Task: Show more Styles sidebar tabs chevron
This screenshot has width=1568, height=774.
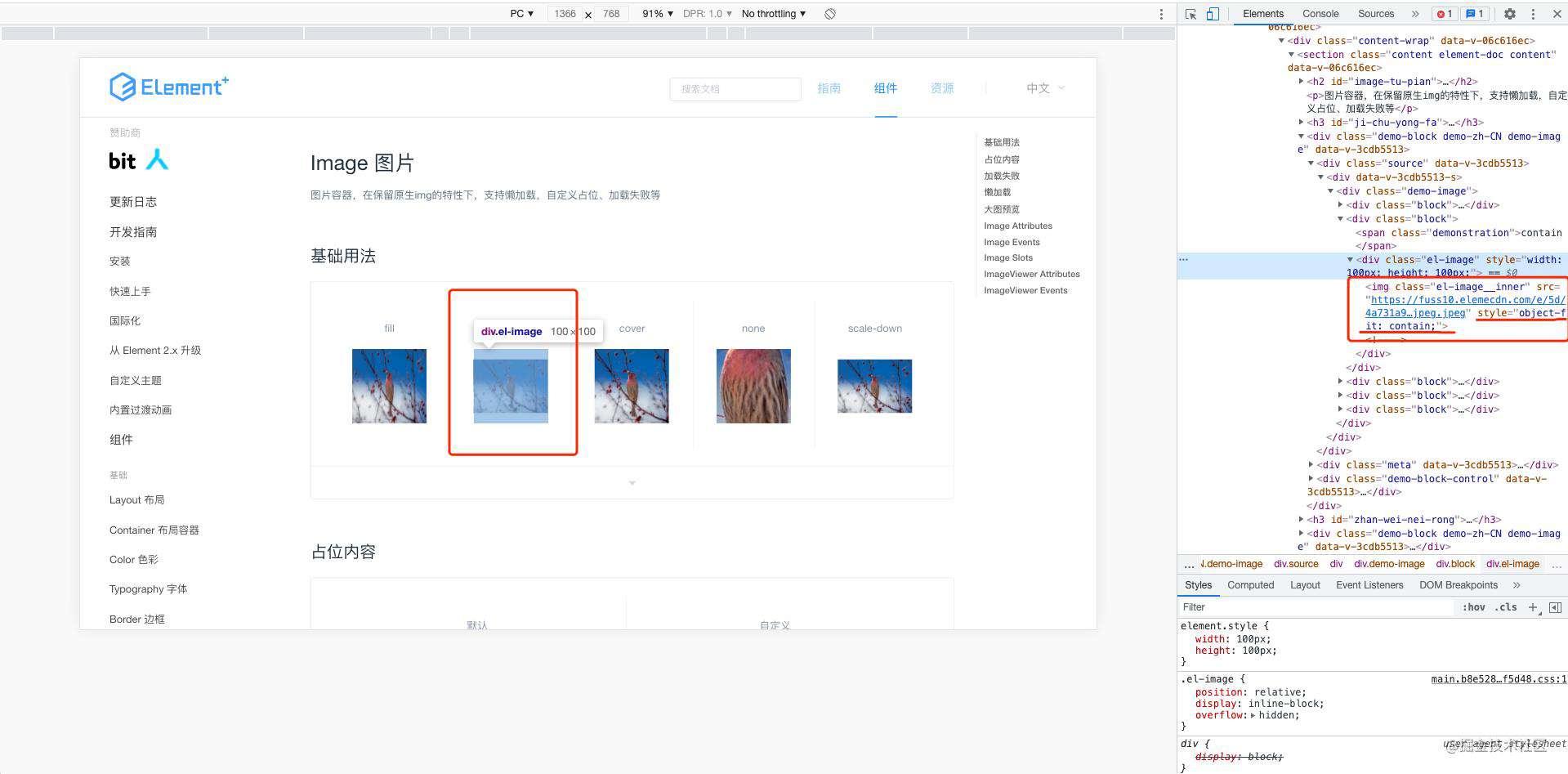Action: pyautogui.click(x=1517, y=585)
